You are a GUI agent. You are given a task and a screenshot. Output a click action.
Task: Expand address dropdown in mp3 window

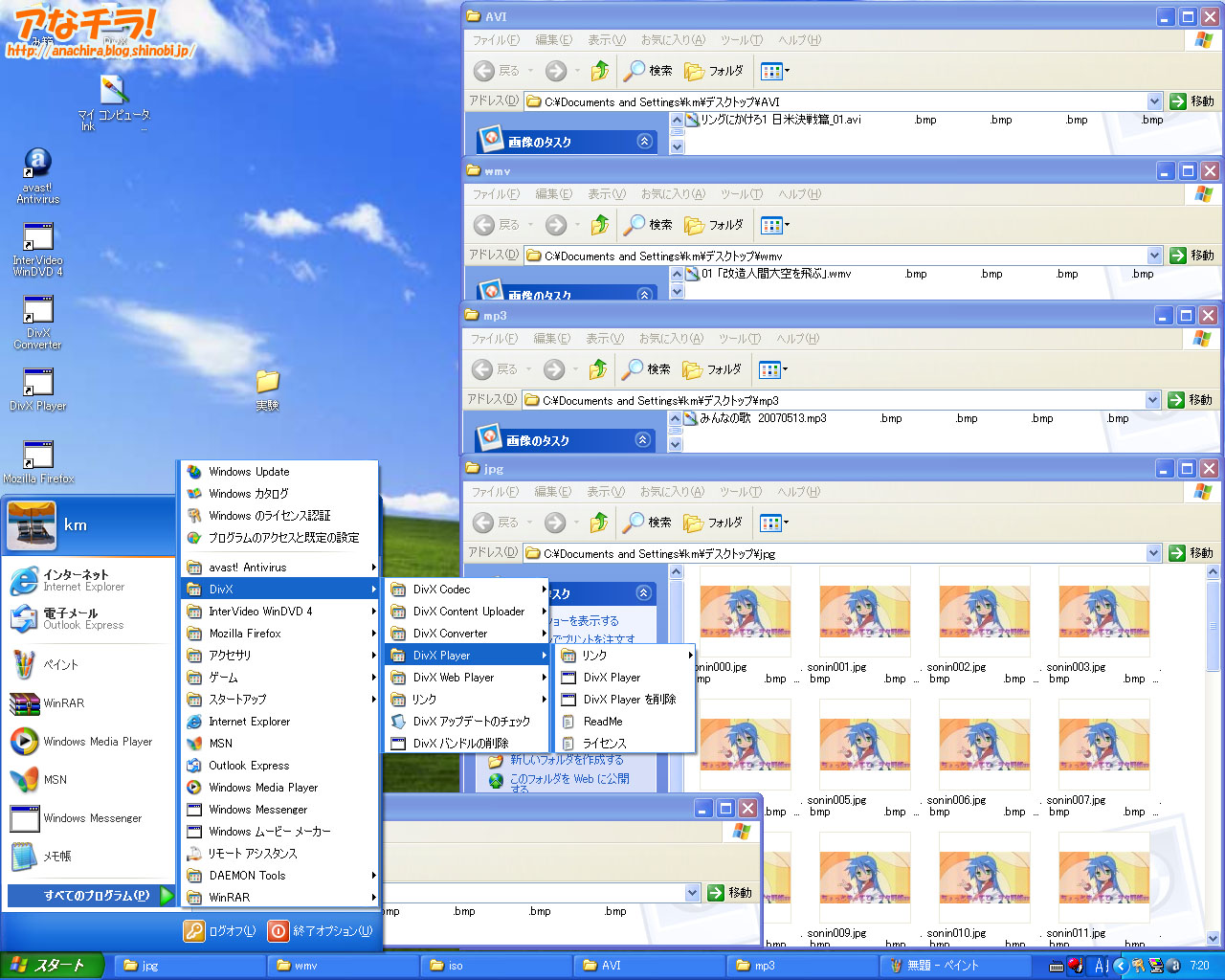(x=1152, y=400)
